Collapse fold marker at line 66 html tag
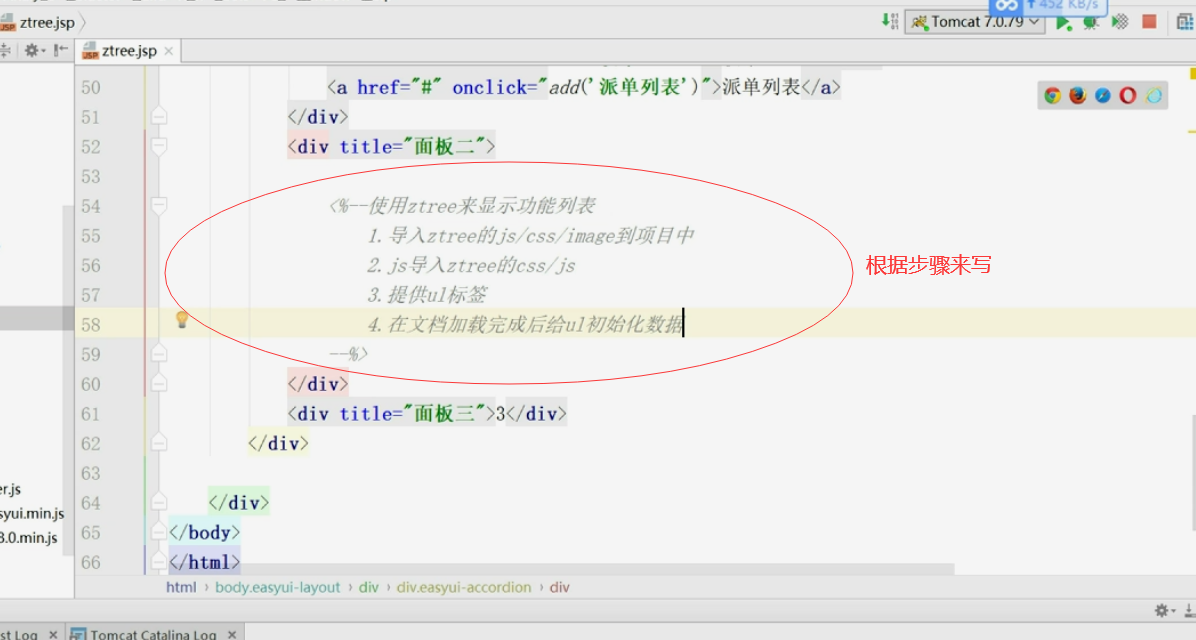This screenshot has height=640, width=1196. 159,561
